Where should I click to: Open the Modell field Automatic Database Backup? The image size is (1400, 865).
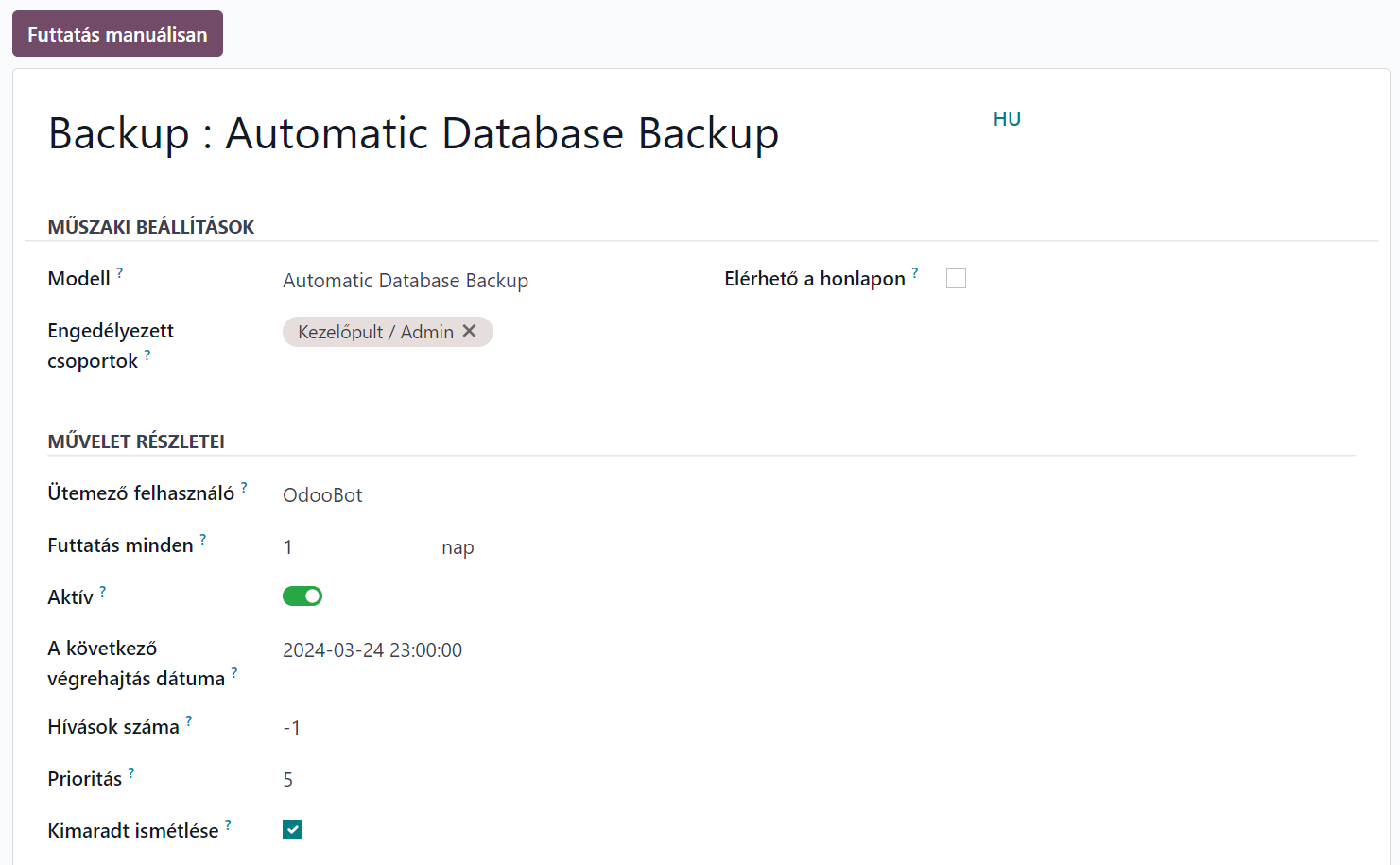pos(406,281)
